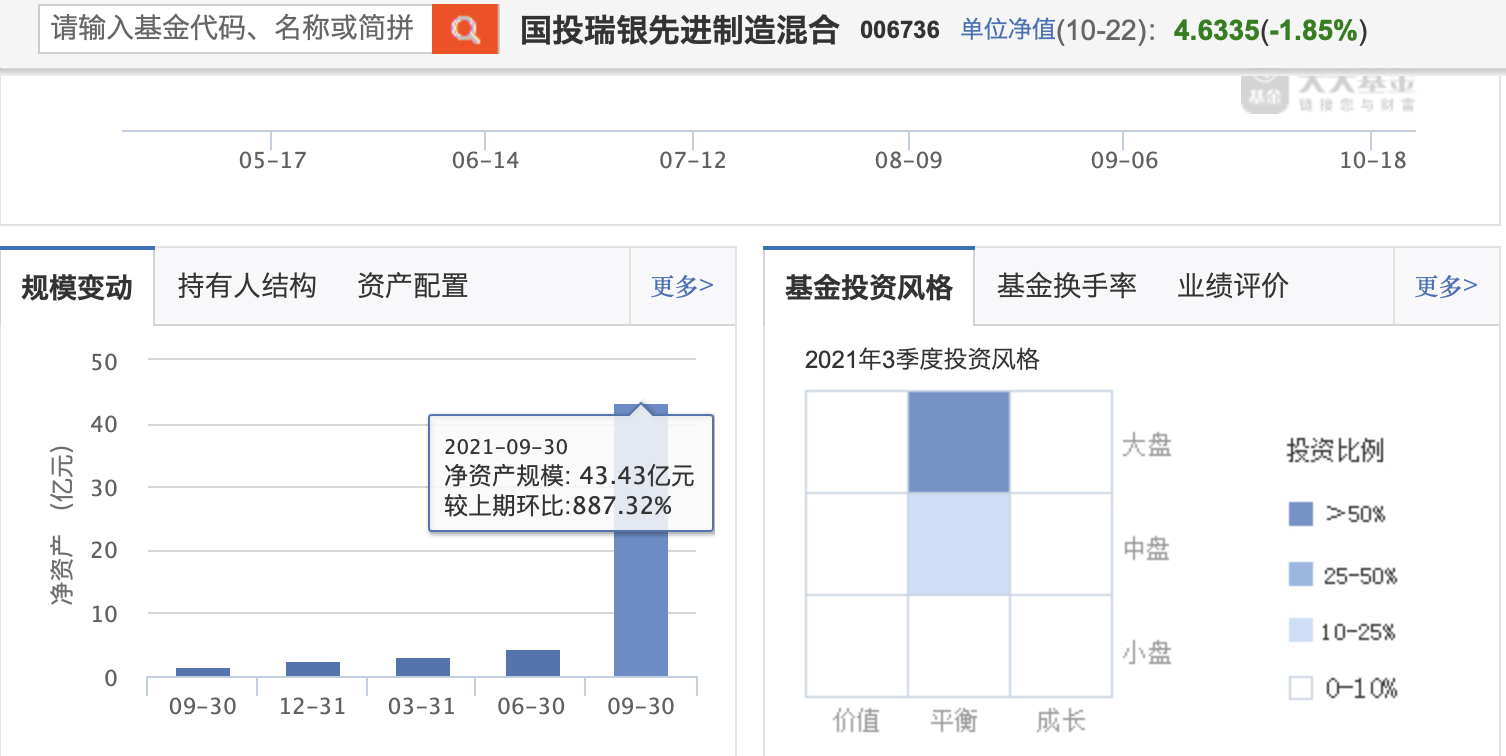Focus the fund code search input field
The height and width of the screenshot is (756, 1506).
click(235, 30)
